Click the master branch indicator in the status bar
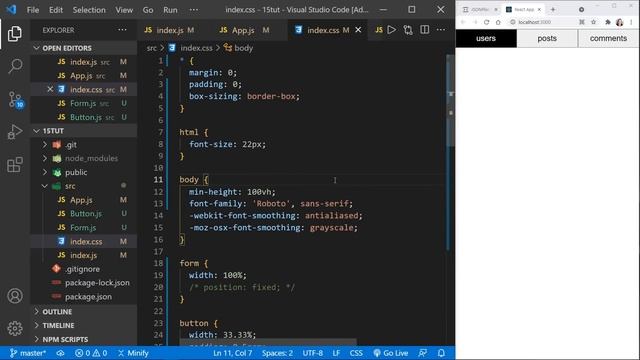The width and height of the screenshot is (640, 360). click(x=28, y=353)
